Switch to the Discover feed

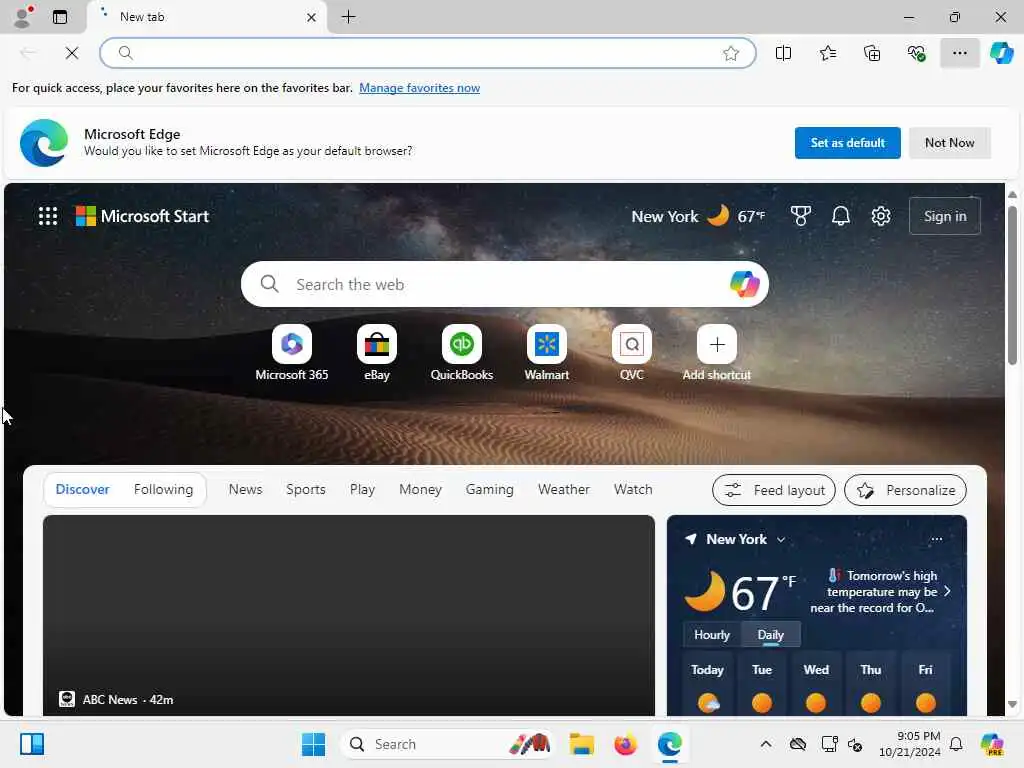pyautogui.click(x=82, y=489)
